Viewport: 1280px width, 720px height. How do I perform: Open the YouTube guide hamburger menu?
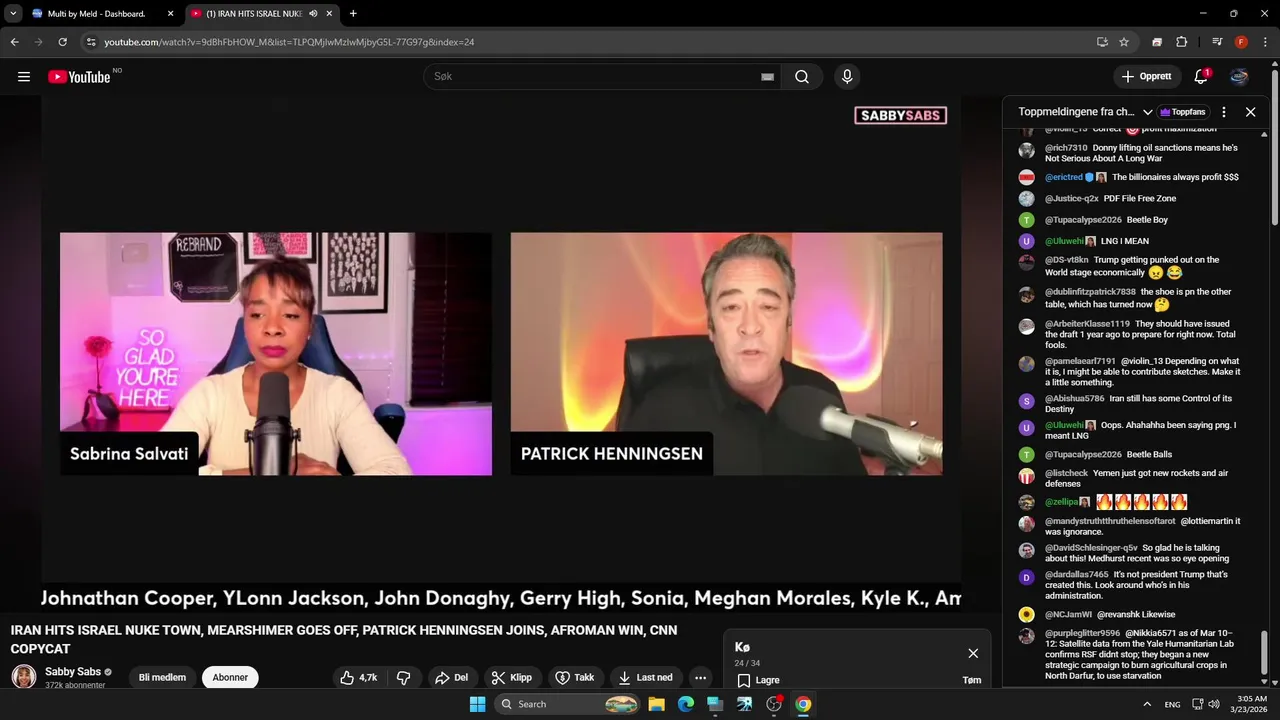pos(24,77)
